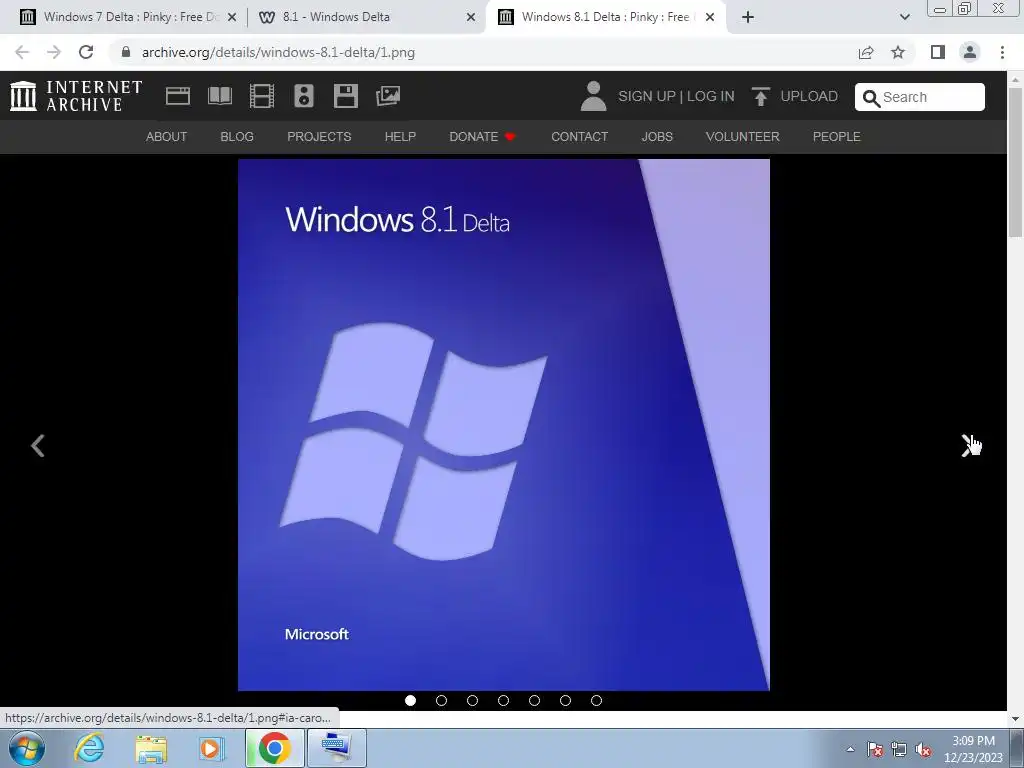Click the Upload arrow icon

[760, 96]
